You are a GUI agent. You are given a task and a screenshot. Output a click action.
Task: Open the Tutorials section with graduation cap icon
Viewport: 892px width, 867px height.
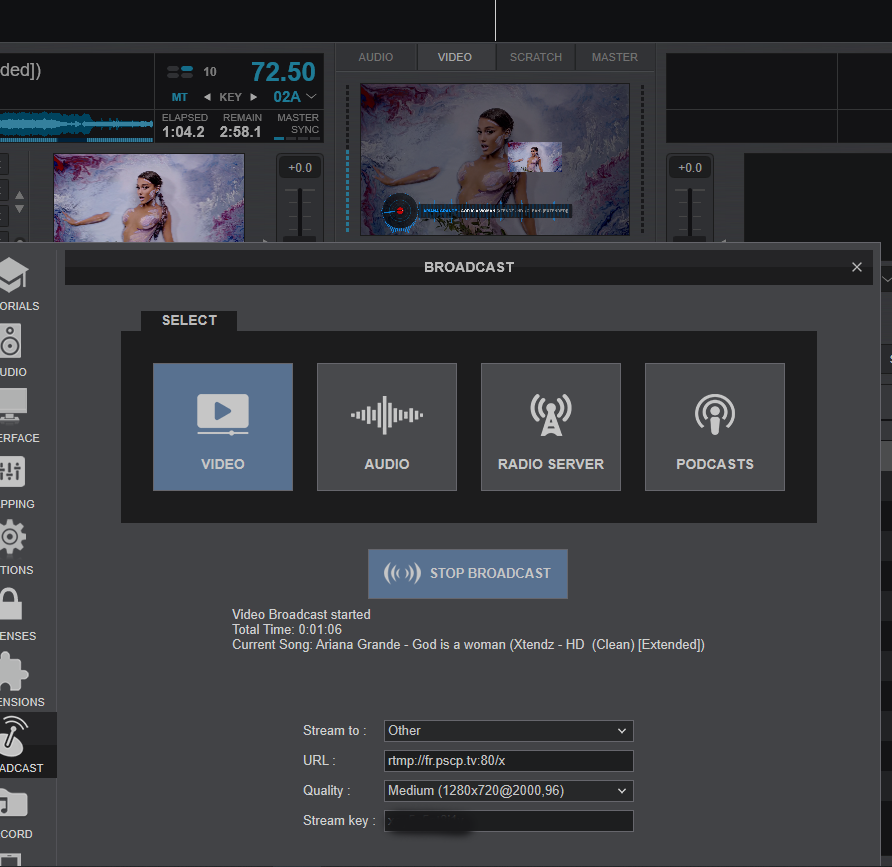click(x=14, y=276)
